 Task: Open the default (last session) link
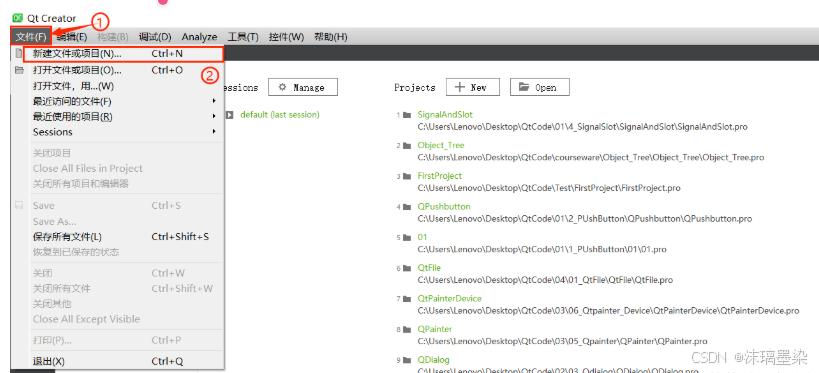coord(279,114)
